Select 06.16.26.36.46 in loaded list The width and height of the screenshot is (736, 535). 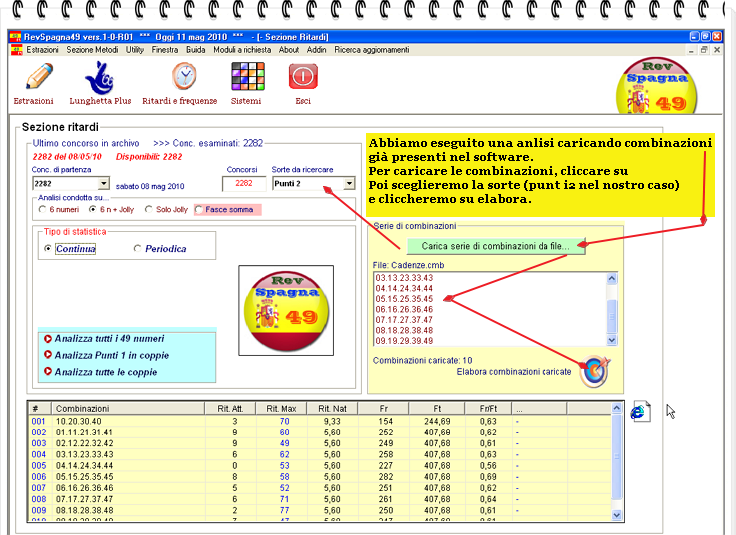point(404,309)
